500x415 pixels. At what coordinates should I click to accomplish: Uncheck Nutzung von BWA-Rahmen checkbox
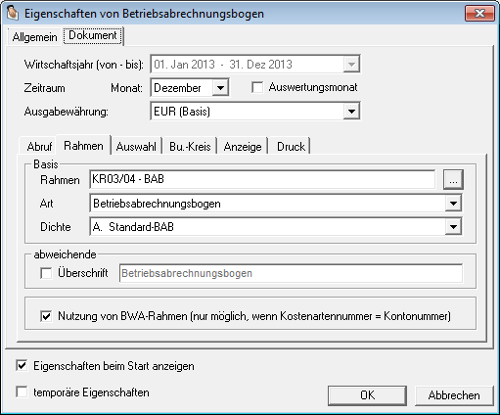[x=46, y=316]
